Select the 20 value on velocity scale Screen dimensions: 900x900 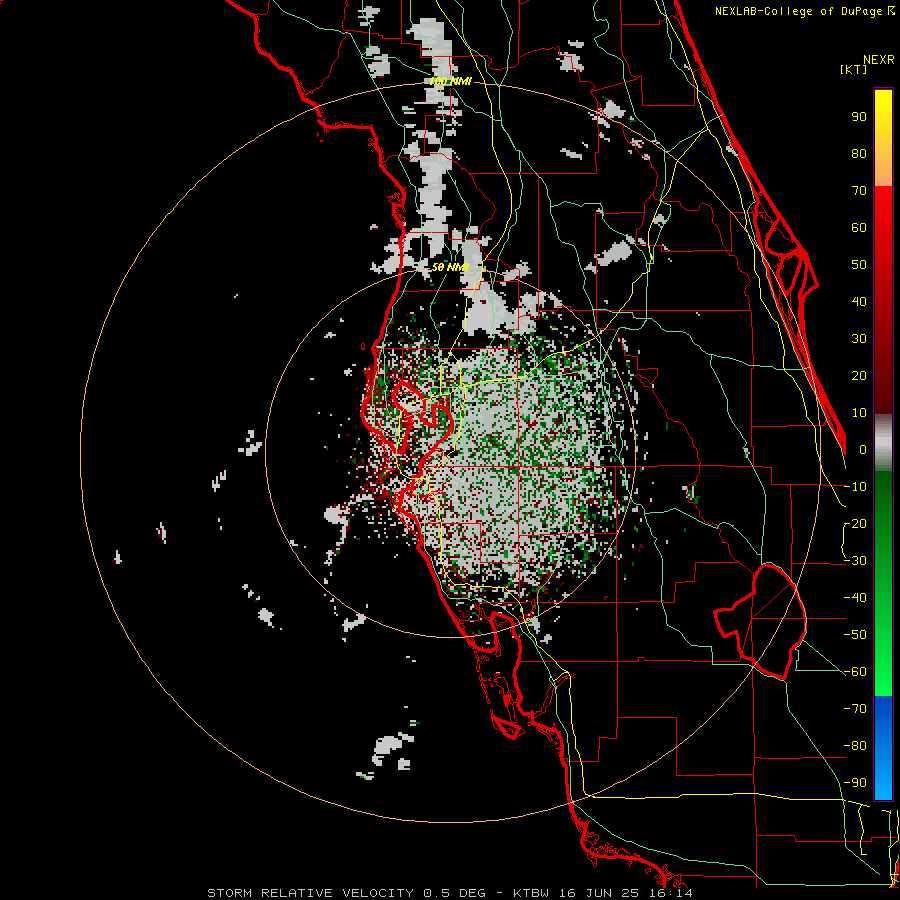click(859, 376)
